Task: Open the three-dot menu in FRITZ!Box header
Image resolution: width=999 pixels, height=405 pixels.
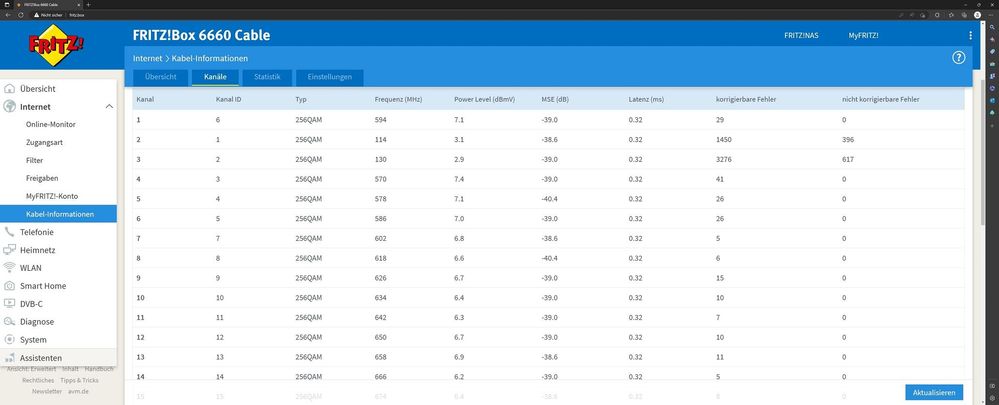Action: [x=970, y=36]
